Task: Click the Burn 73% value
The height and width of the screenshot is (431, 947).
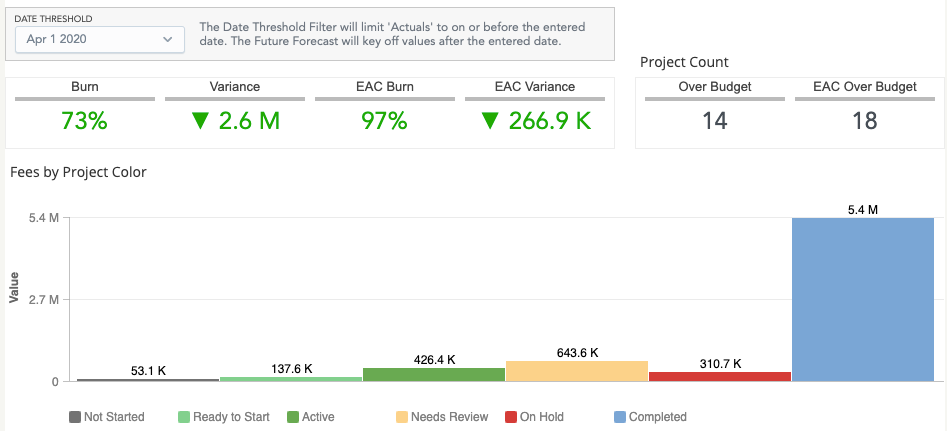Action: [85, 121]
